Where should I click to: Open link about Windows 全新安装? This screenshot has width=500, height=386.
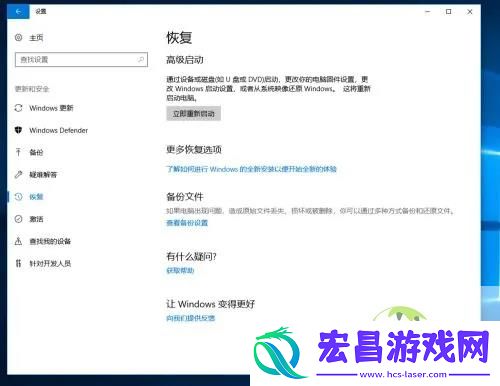pyautogui.click(x=252, y=169)
